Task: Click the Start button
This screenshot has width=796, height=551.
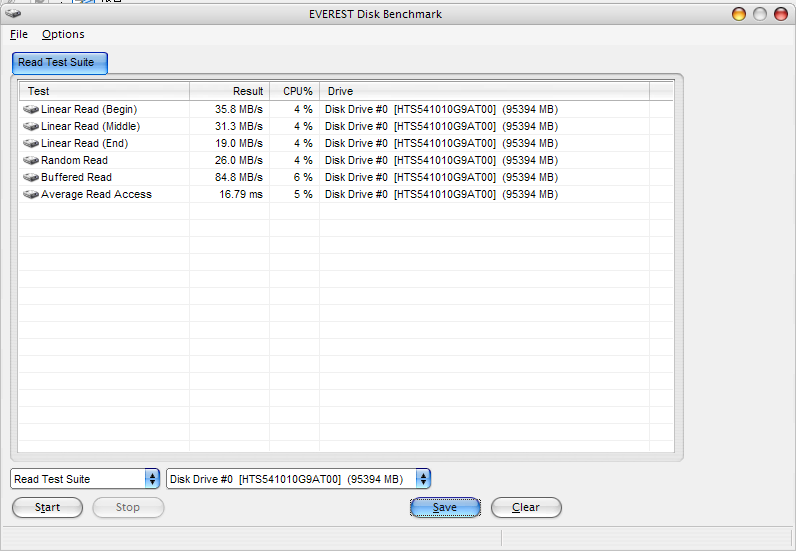Action: pos(47,507)
